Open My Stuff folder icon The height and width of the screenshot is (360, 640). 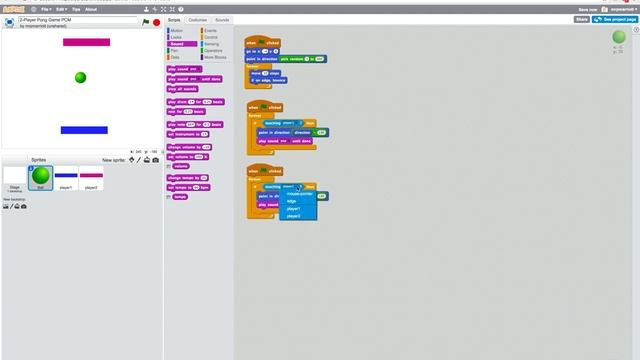604,9
